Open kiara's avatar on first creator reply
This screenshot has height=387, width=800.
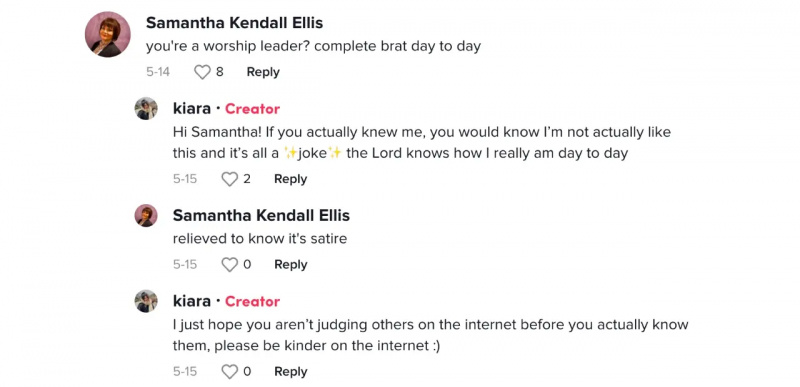pyautogui.click(x=146, y=109)
